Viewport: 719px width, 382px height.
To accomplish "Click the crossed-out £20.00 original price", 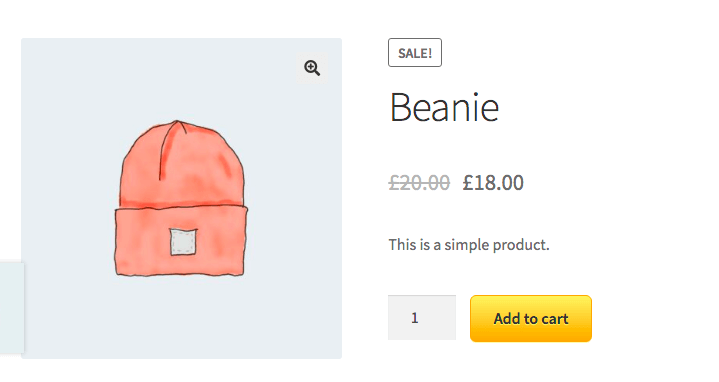I will coord(419,183).
